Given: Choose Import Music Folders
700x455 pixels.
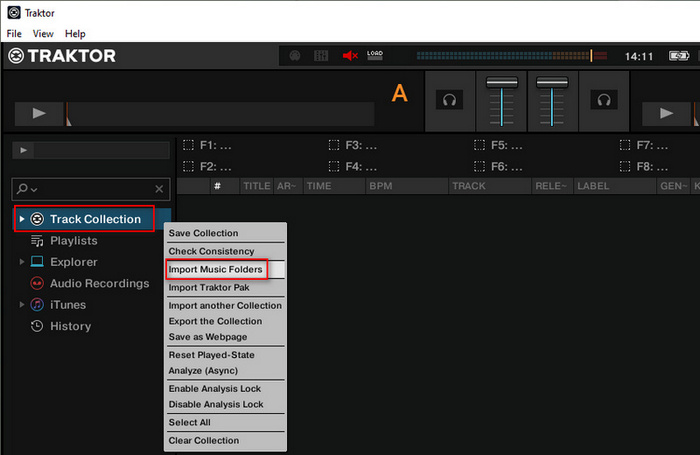Looking at the screenshot, I should pos(225,270).
